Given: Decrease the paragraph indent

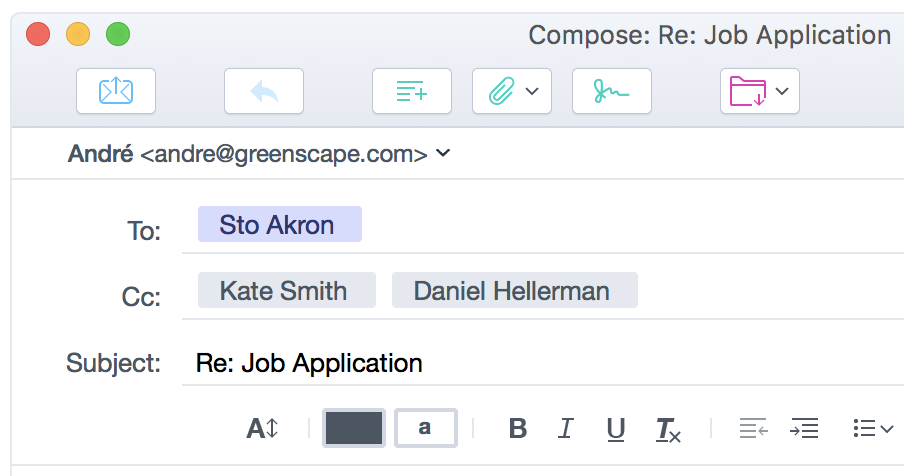Looking at the screenshot, I should point(753,429).
